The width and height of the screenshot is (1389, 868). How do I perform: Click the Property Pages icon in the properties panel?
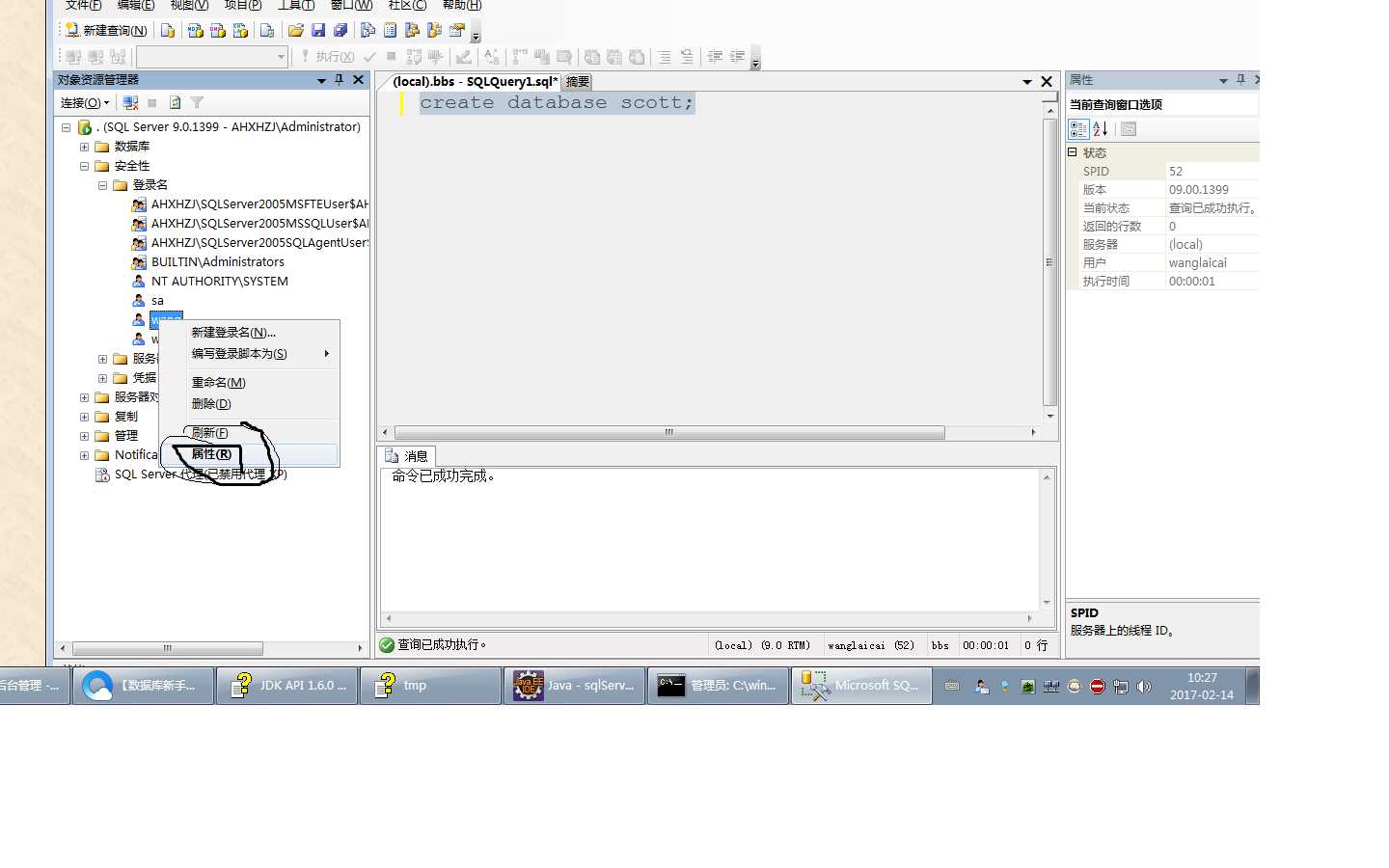[1129, 129]
